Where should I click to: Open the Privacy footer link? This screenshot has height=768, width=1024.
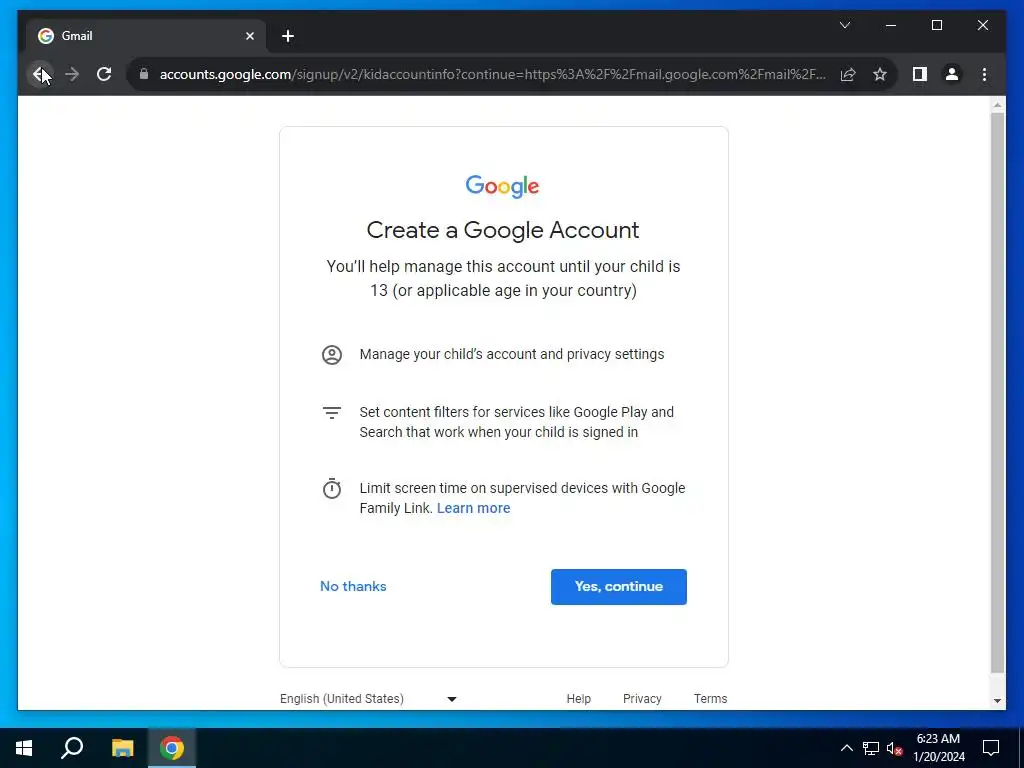click(x=642, y=699)
